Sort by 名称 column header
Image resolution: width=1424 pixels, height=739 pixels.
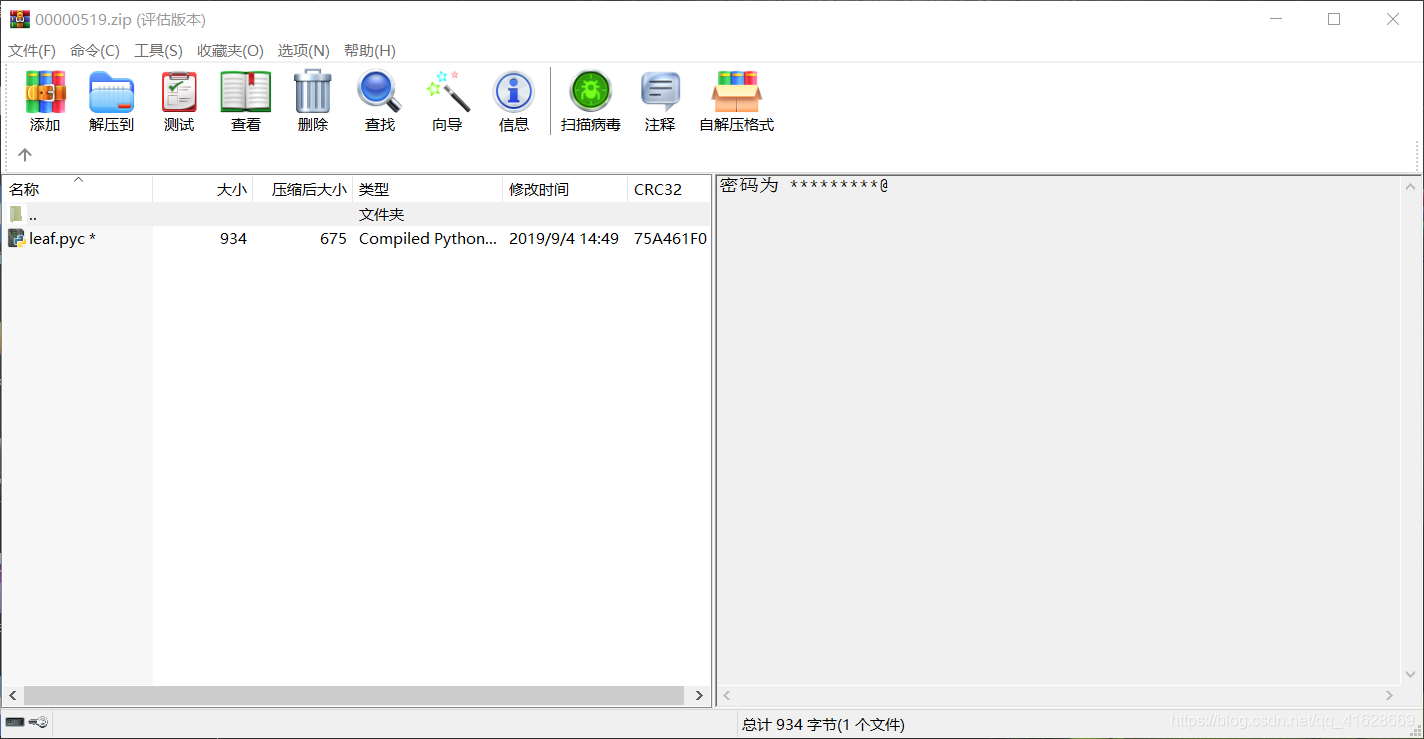point(77,189)
